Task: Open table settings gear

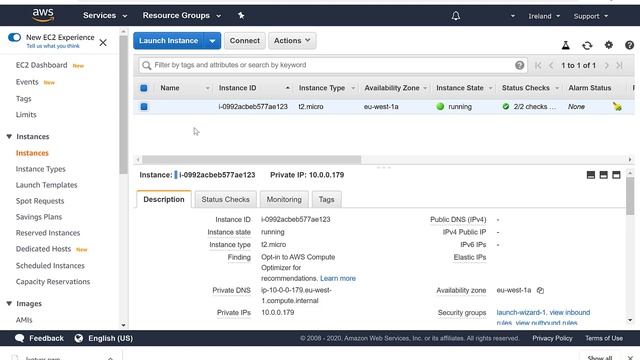Action: pyautogui.click(x=609, y=45)
